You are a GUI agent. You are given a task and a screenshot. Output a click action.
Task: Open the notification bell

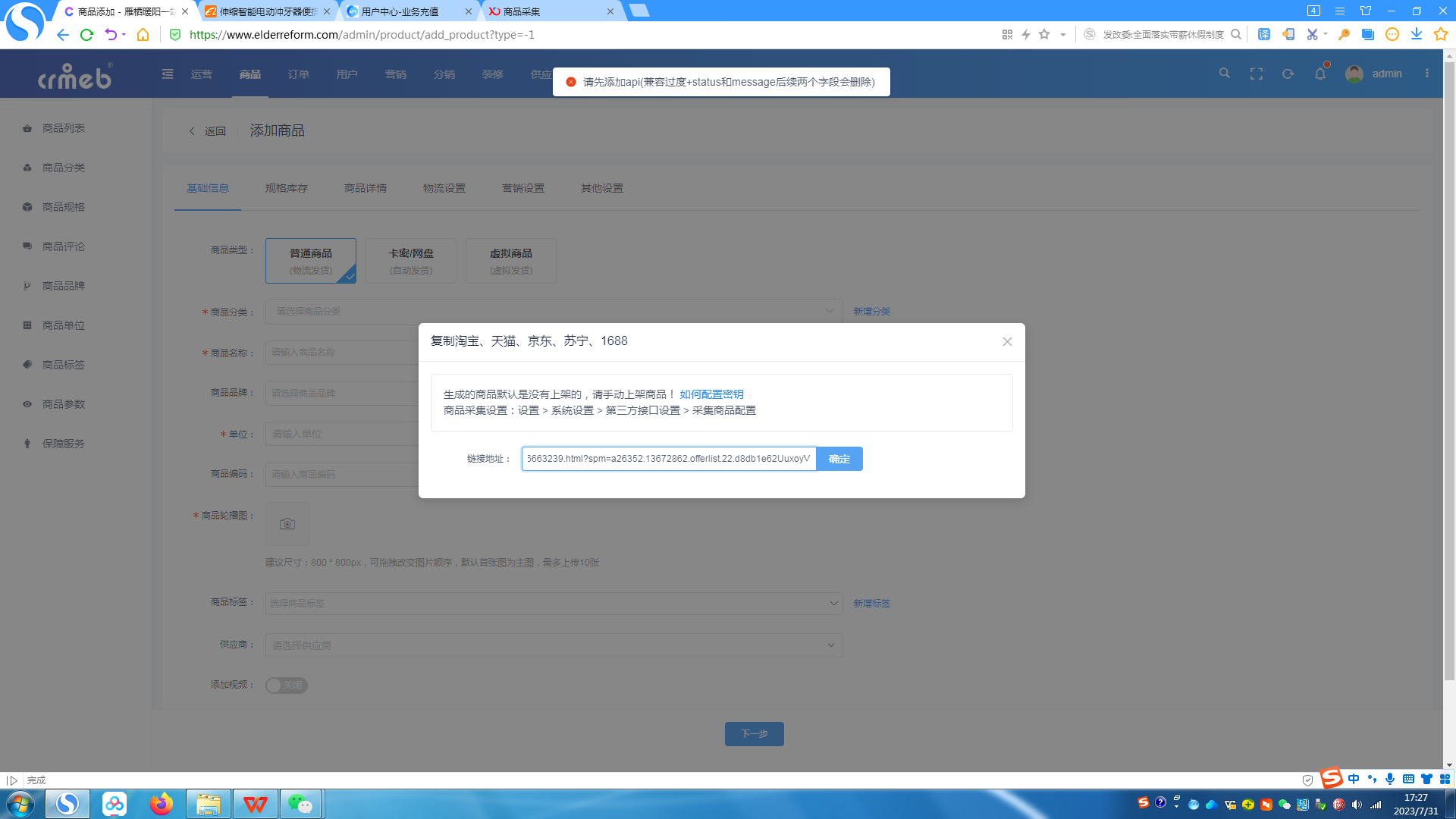pyautogui.click(x=1320, y=74)
